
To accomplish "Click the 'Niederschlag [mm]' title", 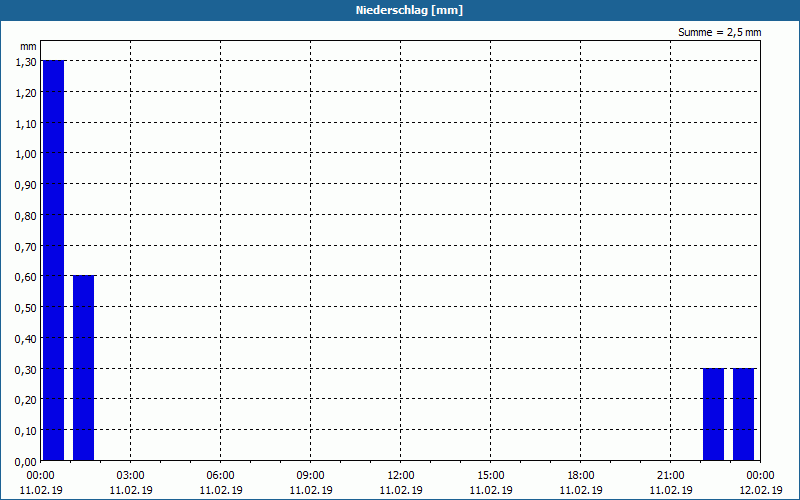I will 409,10.
